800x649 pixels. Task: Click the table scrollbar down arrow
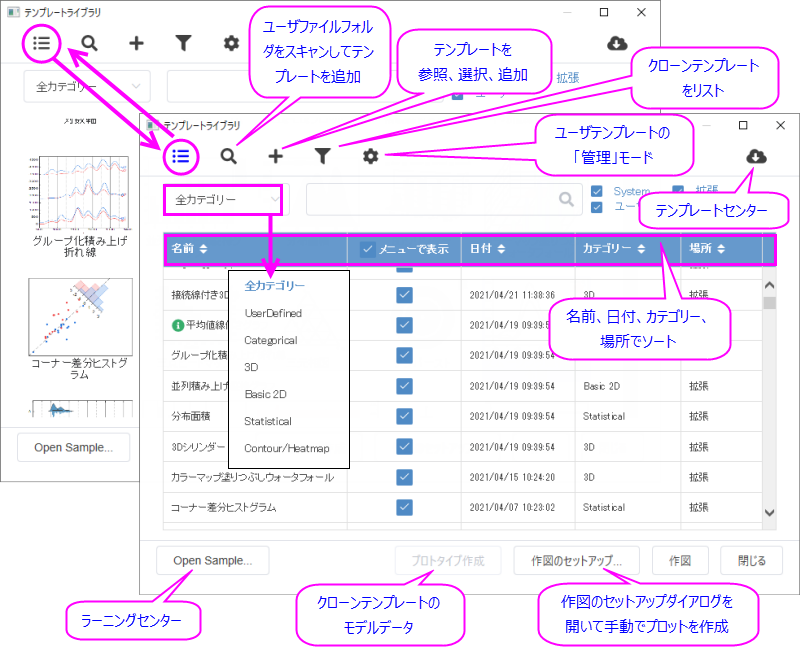[769, 512]
